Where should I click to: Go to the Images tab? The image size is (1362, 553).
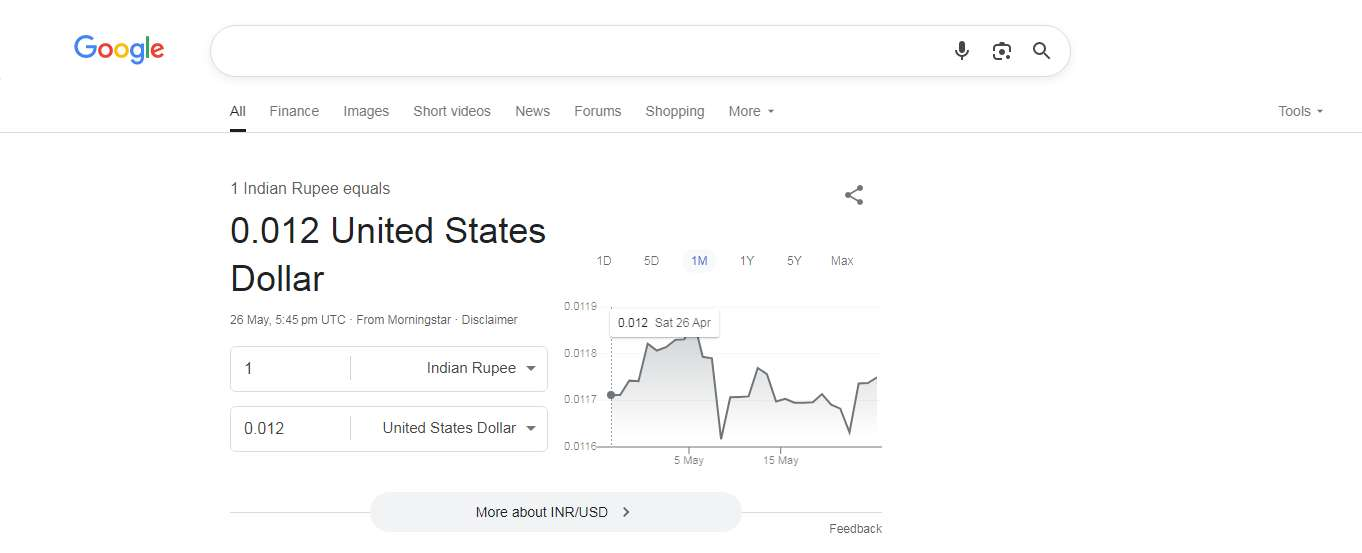(x=366, y=111)
